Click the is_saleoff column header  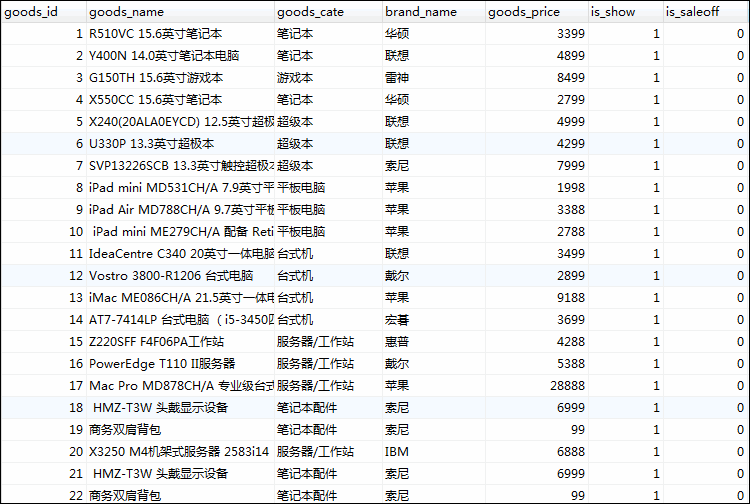[x=706, y=12]
